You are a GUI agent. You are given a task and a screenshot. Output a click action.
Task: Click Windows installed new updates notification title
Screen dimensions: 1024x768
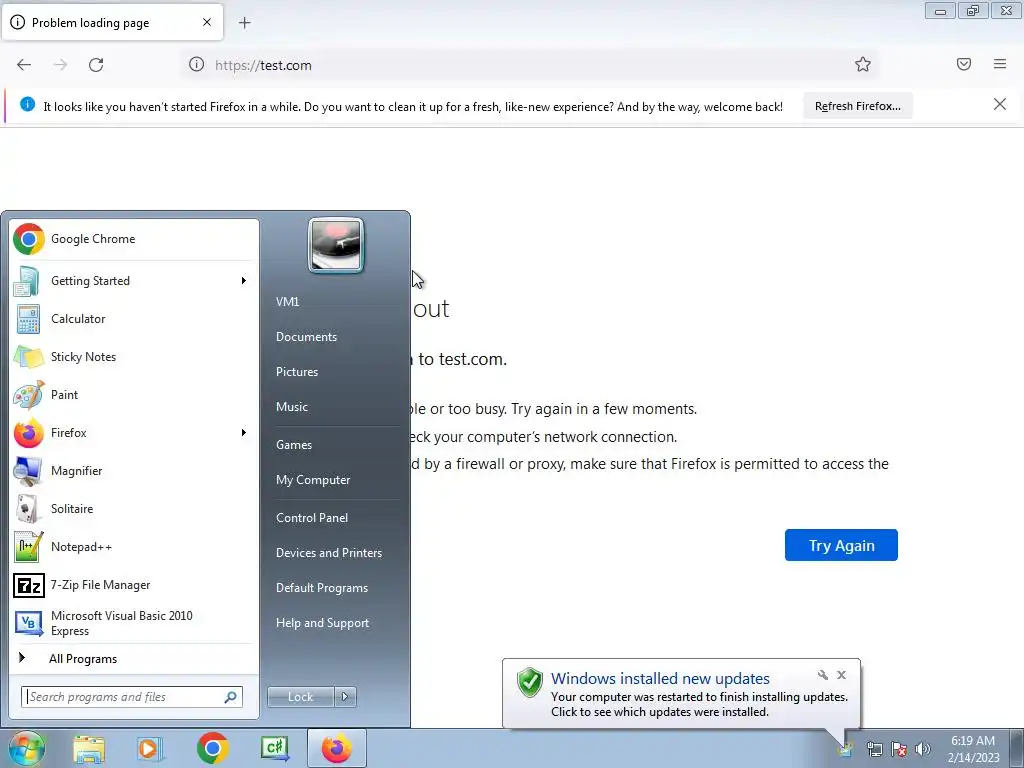pos(660,679)
